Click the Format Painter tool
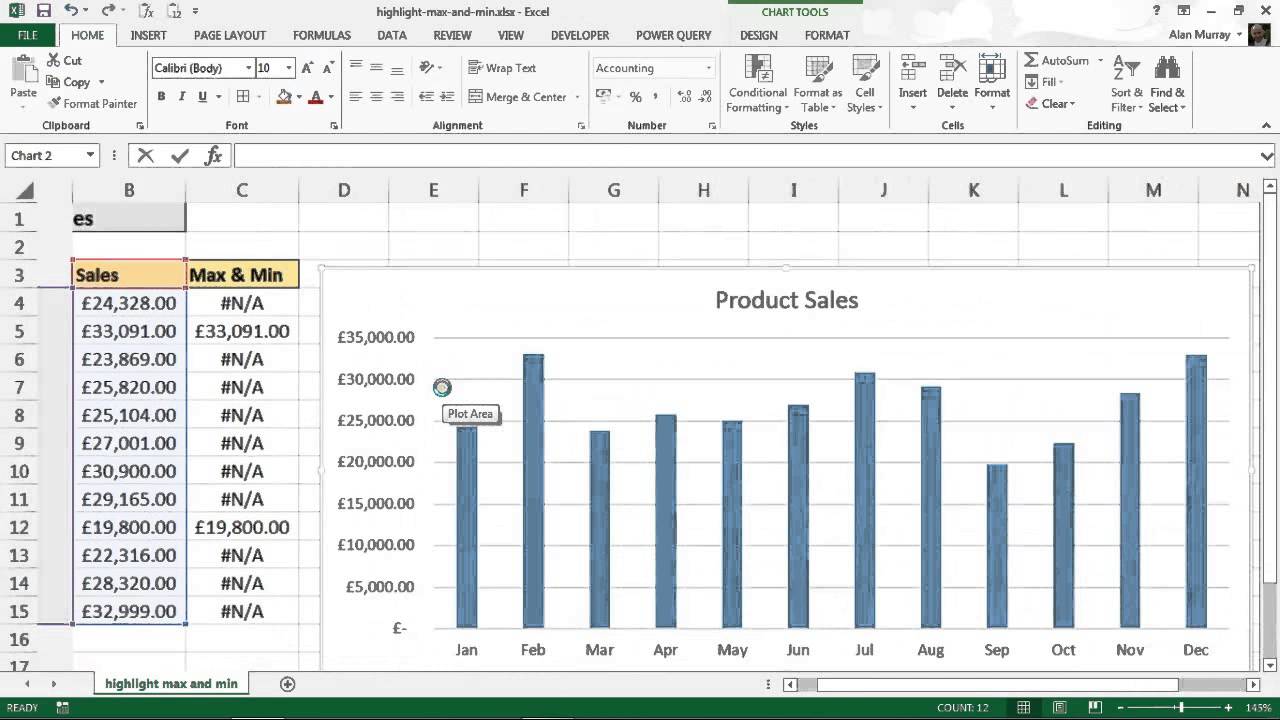 [x=91, y=104]
